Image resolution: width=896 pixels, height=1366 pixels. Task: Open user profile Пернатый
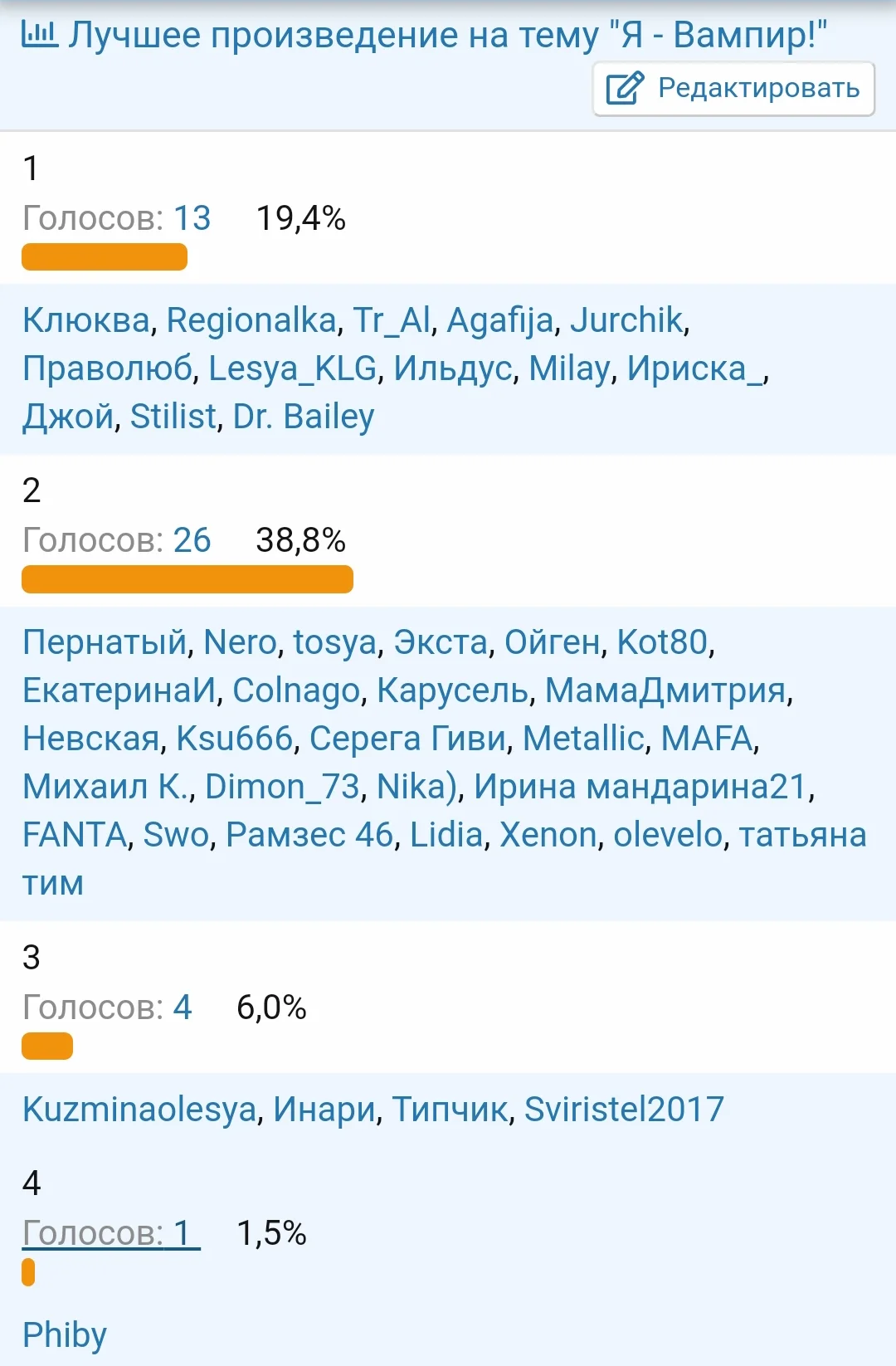[x=105, y=642]
